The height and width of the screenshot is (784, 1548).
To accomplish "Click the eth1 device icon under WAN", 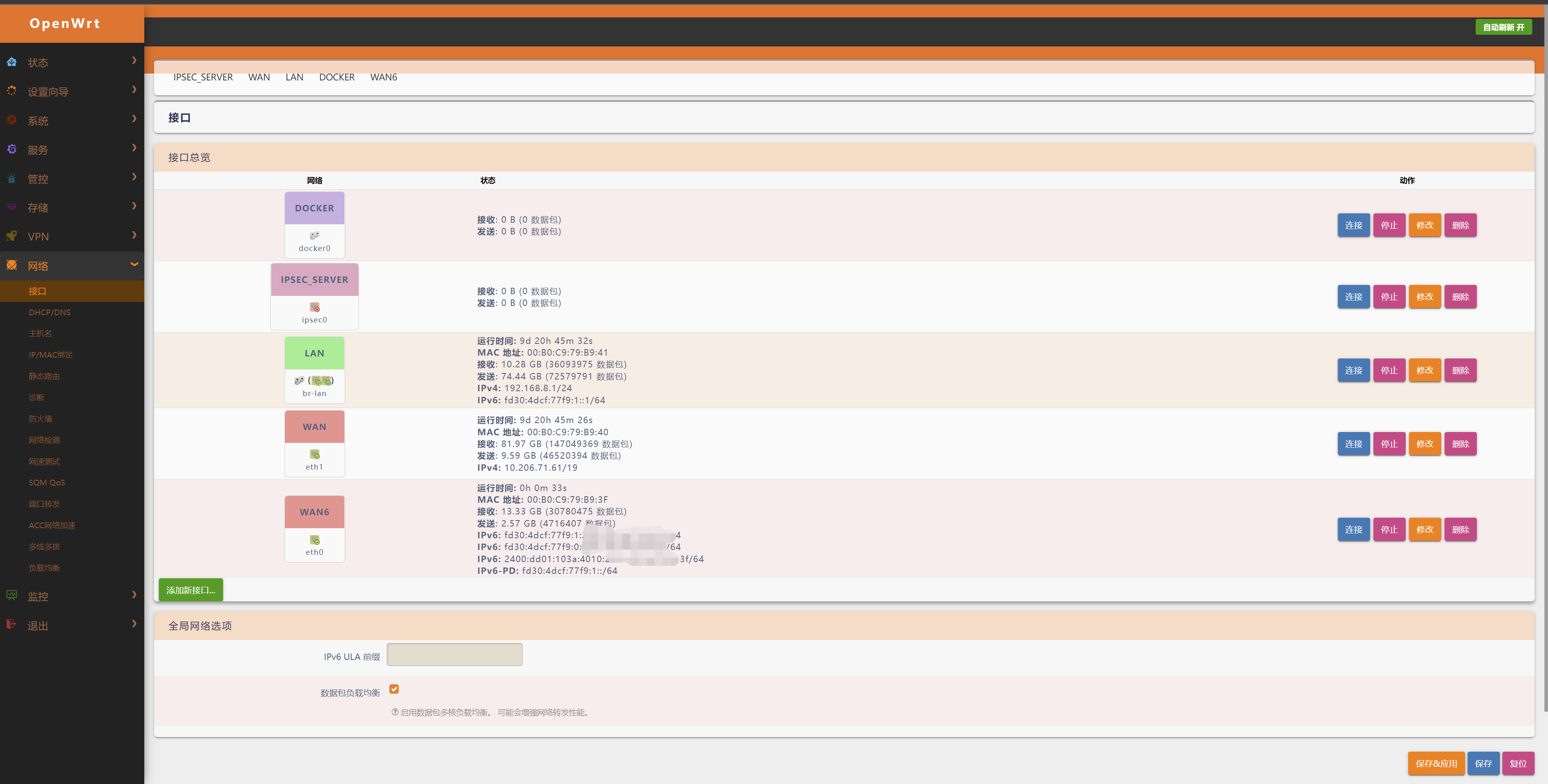I will coord(314,454).
